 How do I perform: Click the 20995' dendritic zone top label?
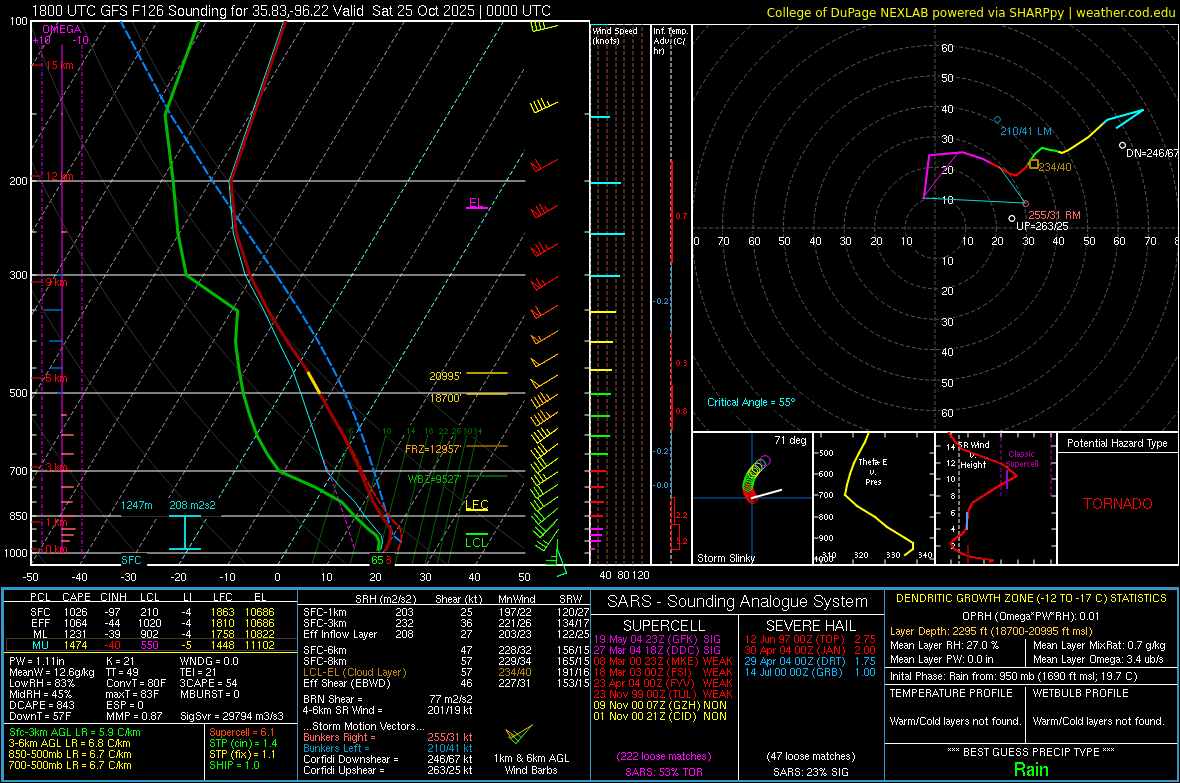click(445, 376)
